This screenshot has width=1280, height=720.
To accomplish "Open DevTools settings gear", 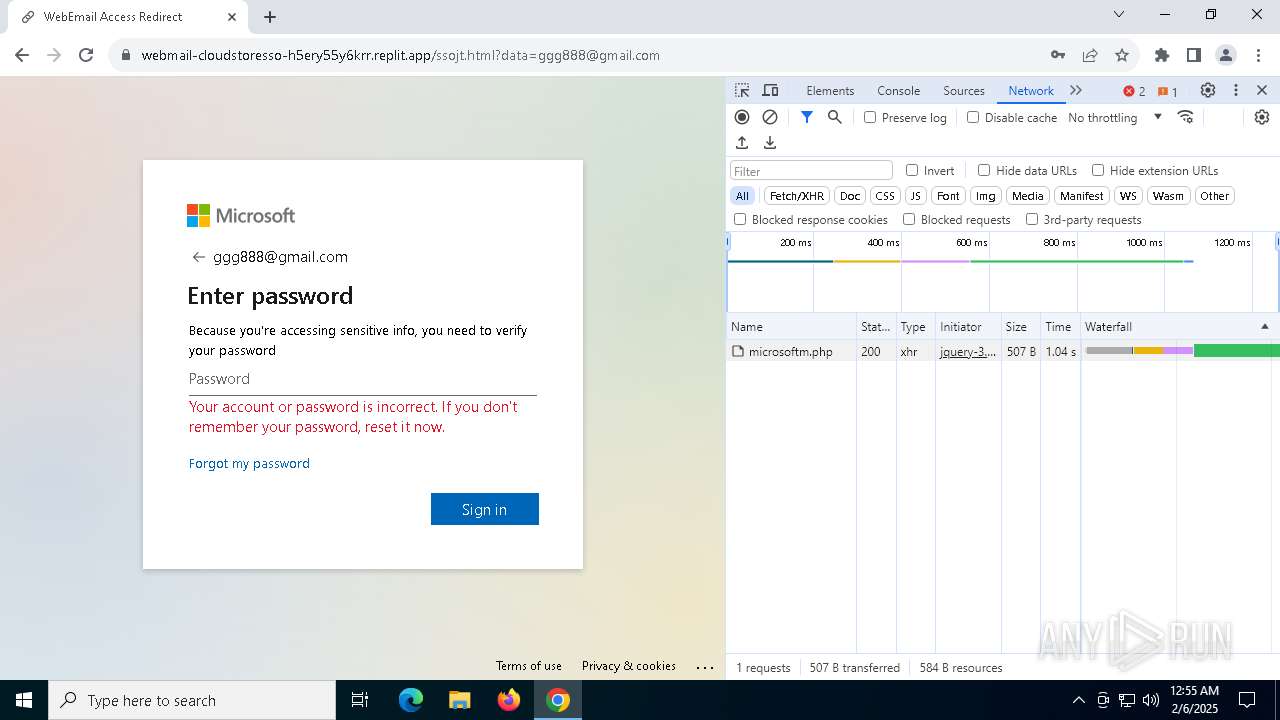I will point(1208,90).
